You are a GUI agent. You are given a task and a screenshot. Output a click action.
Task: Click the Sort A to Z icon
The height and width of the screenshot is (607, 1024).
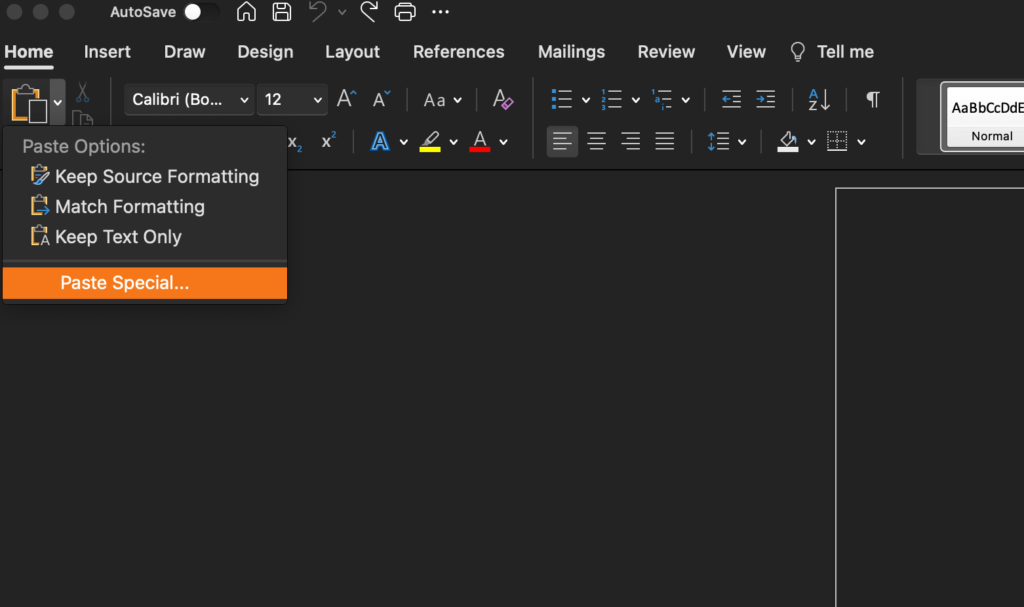click(819, 100)
